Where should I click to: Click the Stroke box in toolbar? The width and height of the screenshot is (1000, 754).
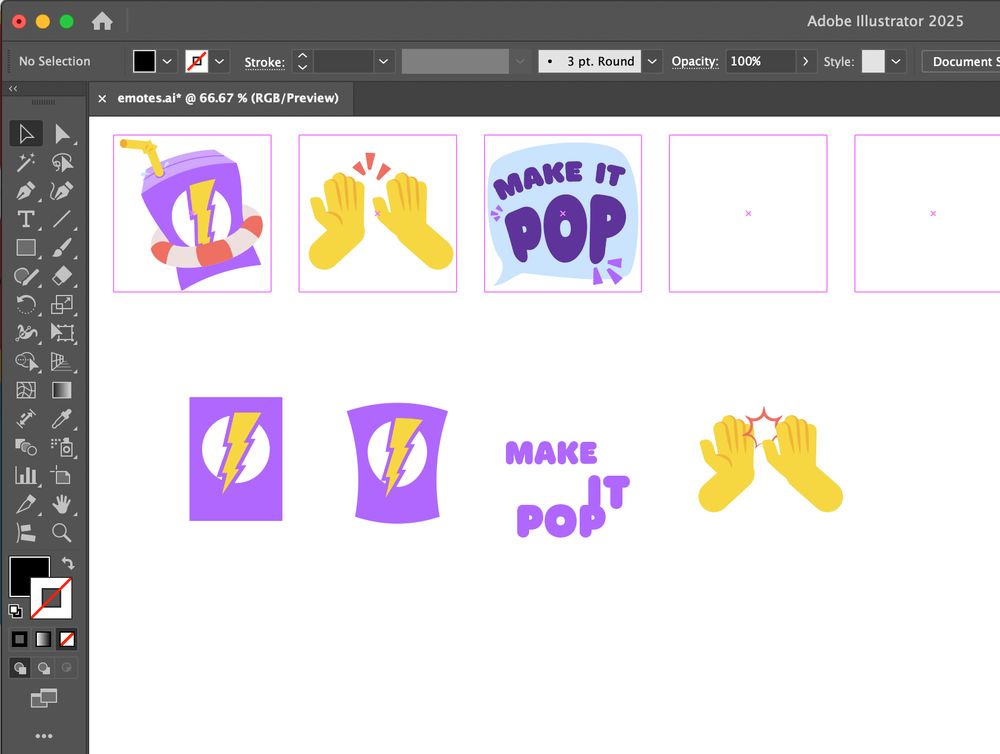coord(52,598)
